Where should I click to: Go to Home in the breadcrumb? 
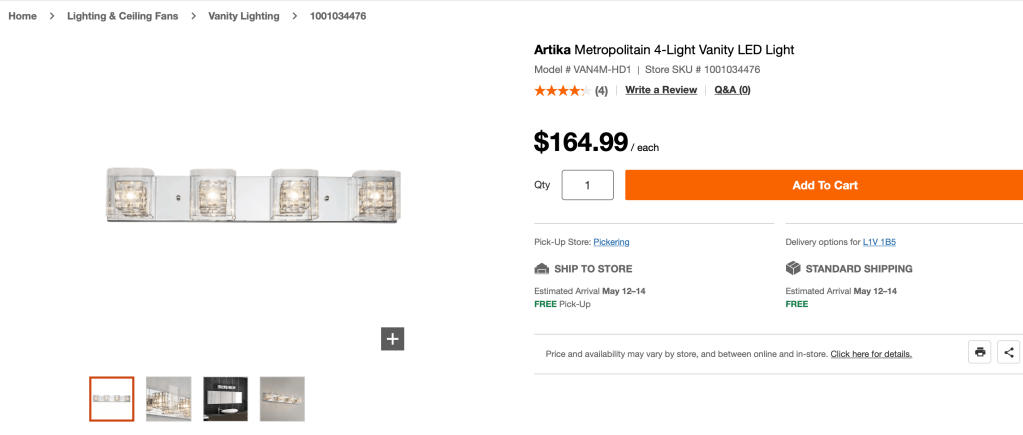pos(22,16)
